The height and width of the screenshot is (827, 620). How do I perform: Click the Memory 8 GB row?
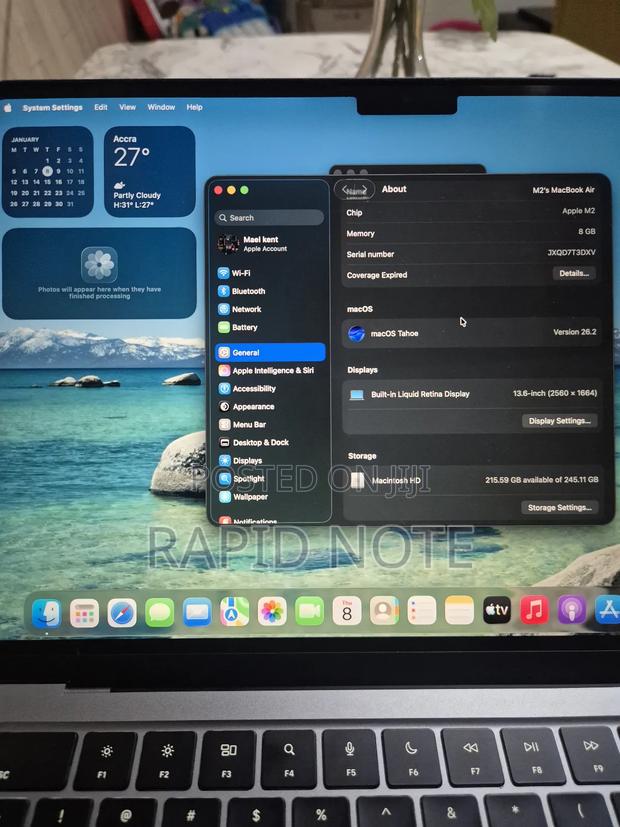tap(472, 233)
